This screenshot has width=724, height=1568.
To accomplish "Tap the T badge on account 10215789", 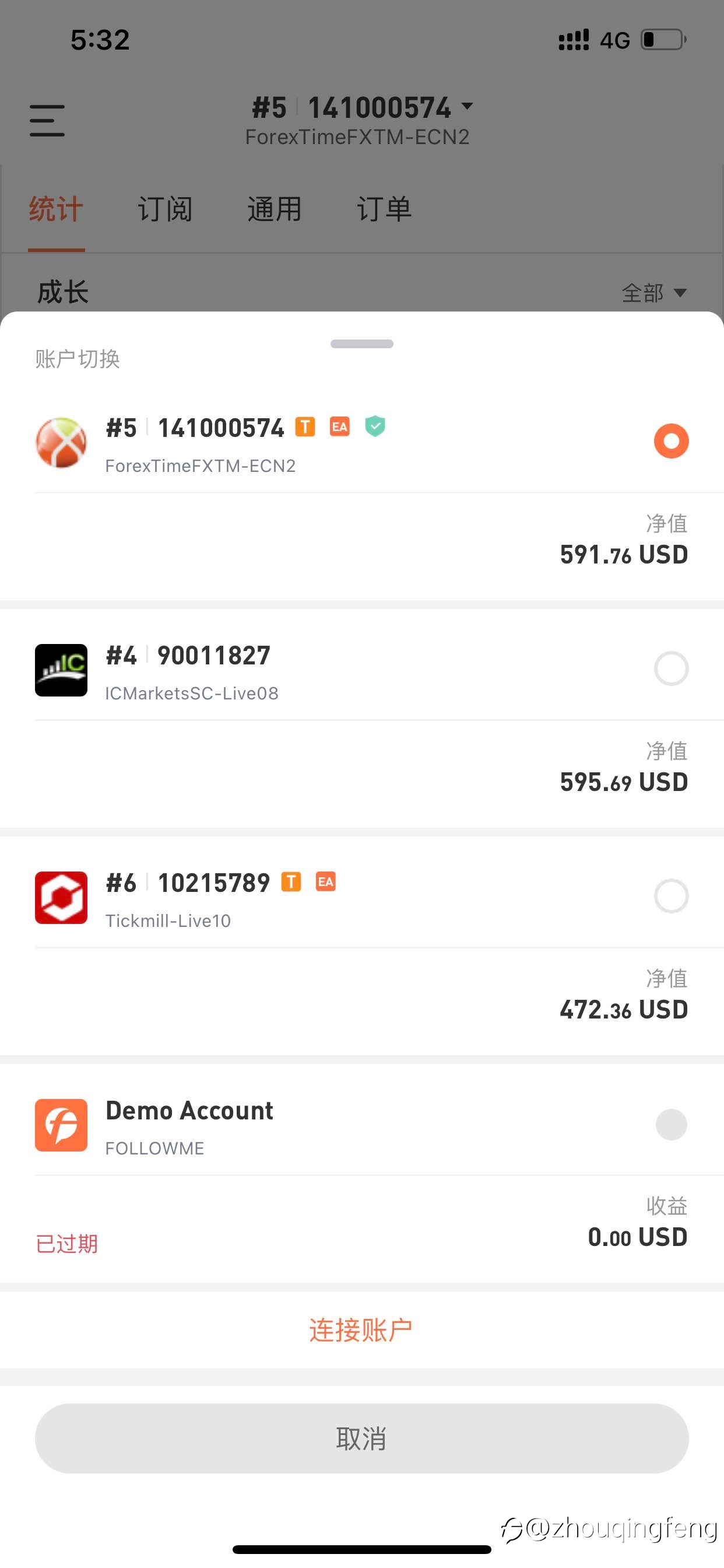I will click(291, 881).
